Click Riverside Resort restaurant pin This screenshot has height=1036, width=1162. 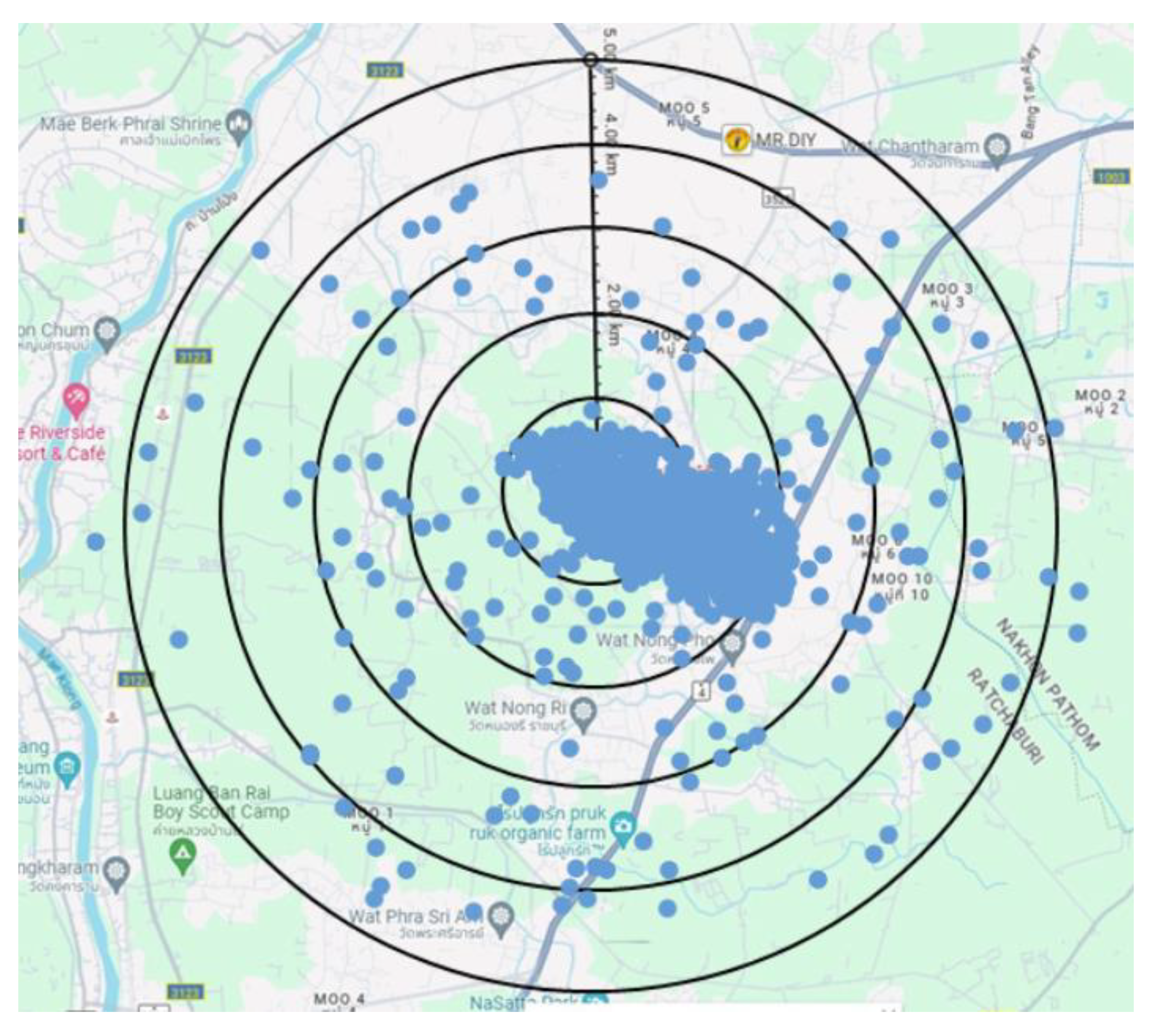coord(76,397)
